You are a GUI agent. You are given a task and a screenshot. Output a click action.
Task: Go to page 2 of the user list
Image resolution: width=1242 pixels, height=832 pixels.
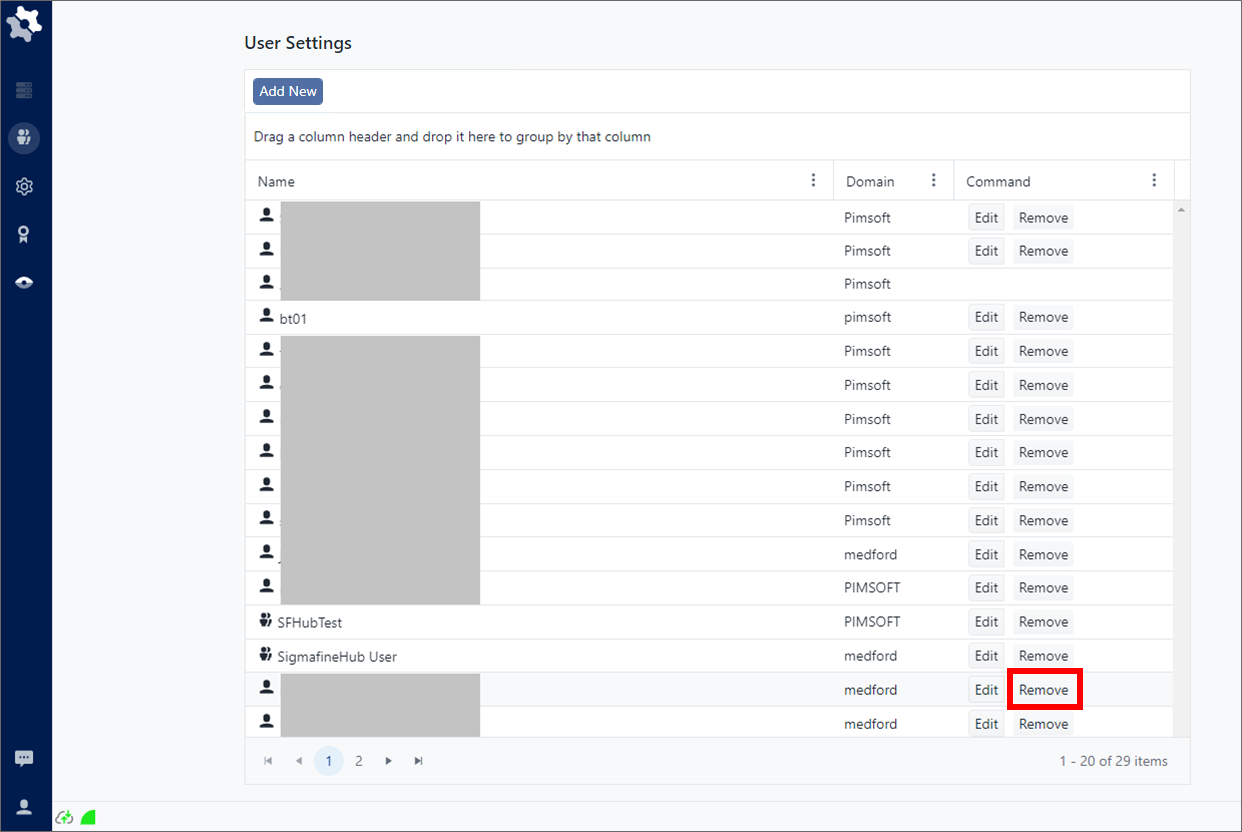coord(359,761)
